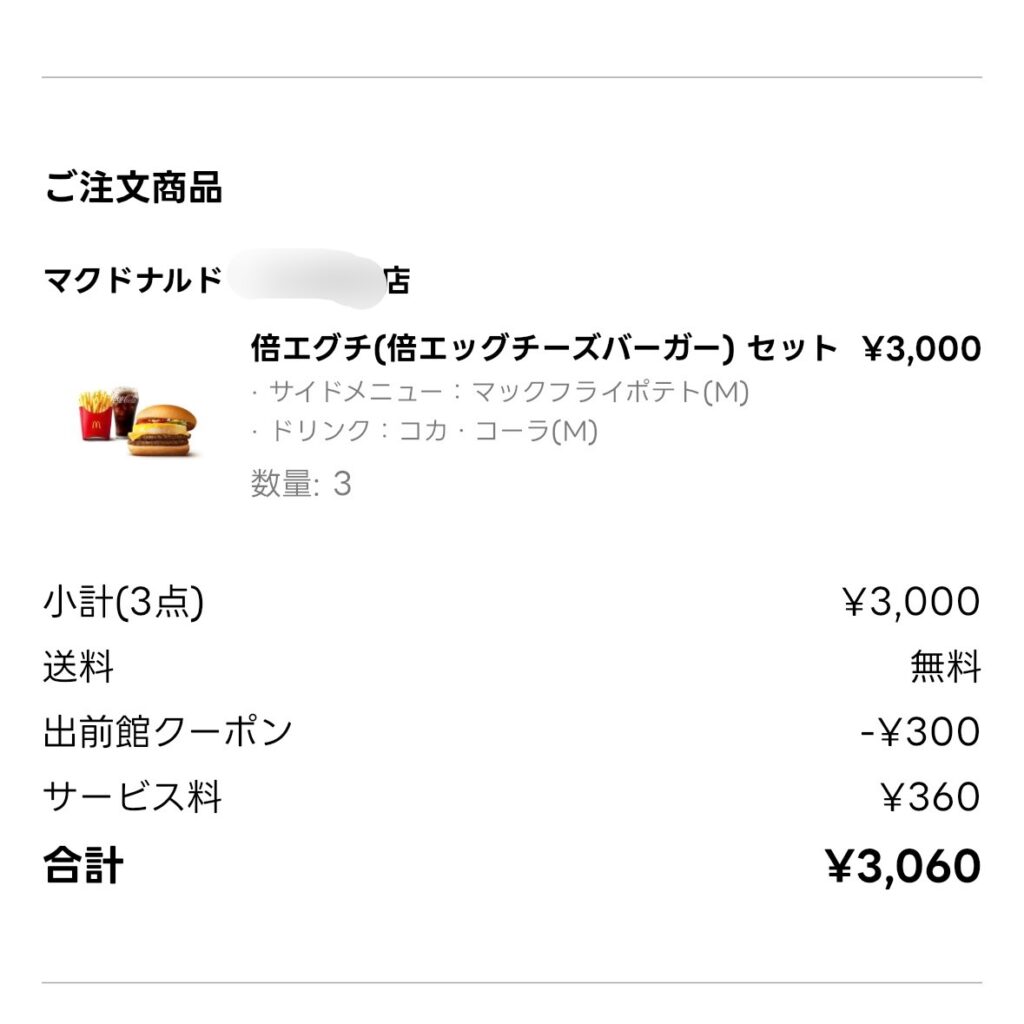Click the blurred store branch name area

(303, 277)
